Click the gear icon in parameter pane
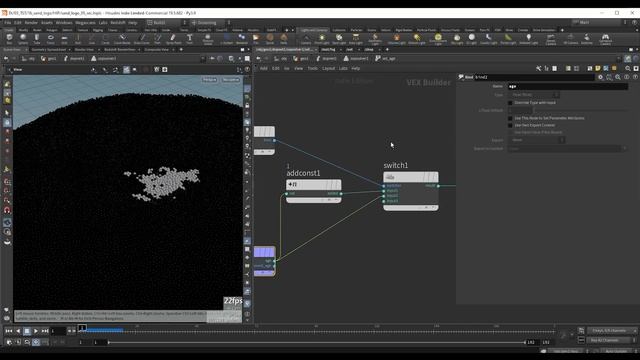This screenshot has height=360, width=640. coord(600,77)
